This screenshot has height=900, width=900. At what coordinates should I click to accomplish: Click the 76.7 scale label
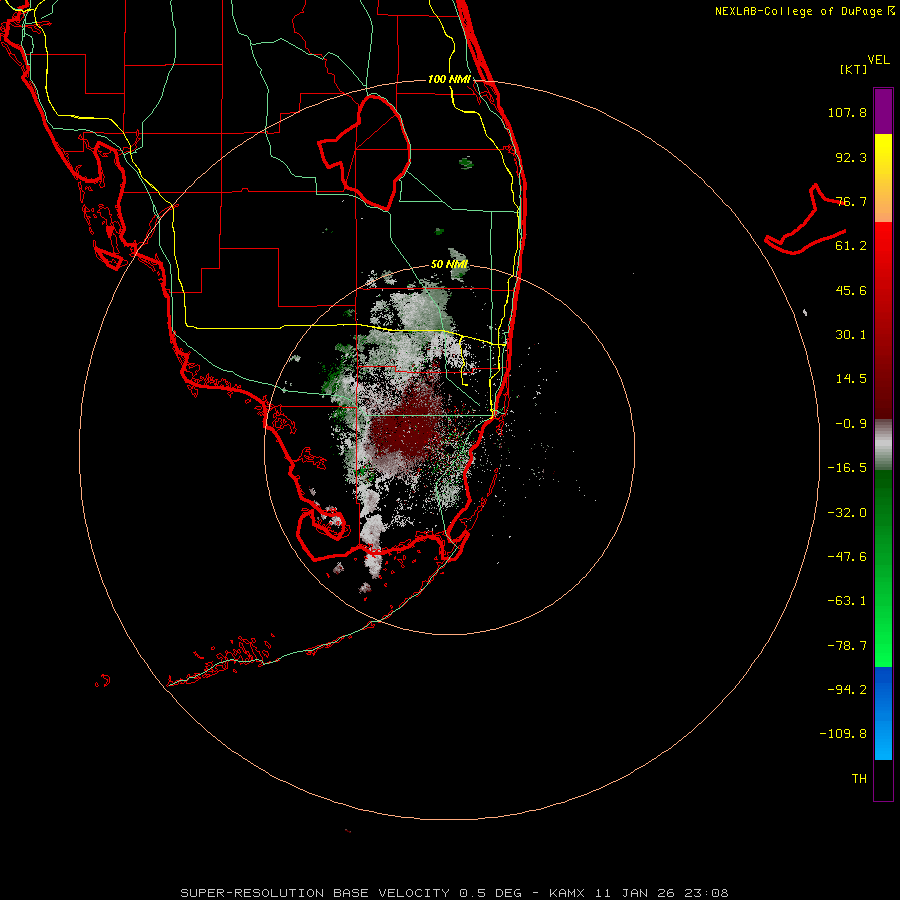click(x=851, y=201)
